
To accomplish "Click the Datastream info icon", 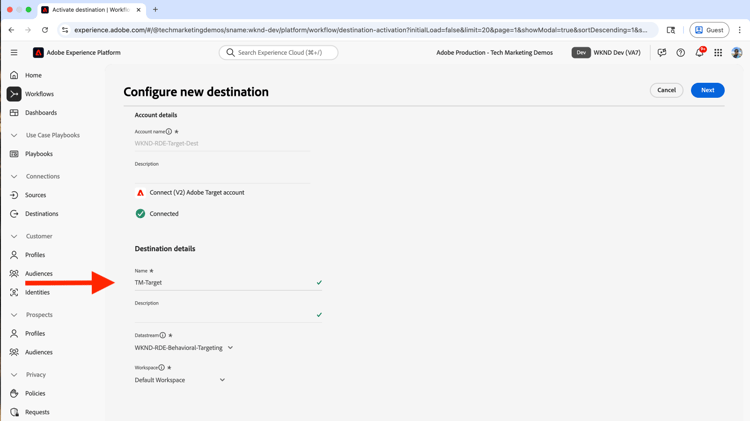I will (x=163, y=335).
